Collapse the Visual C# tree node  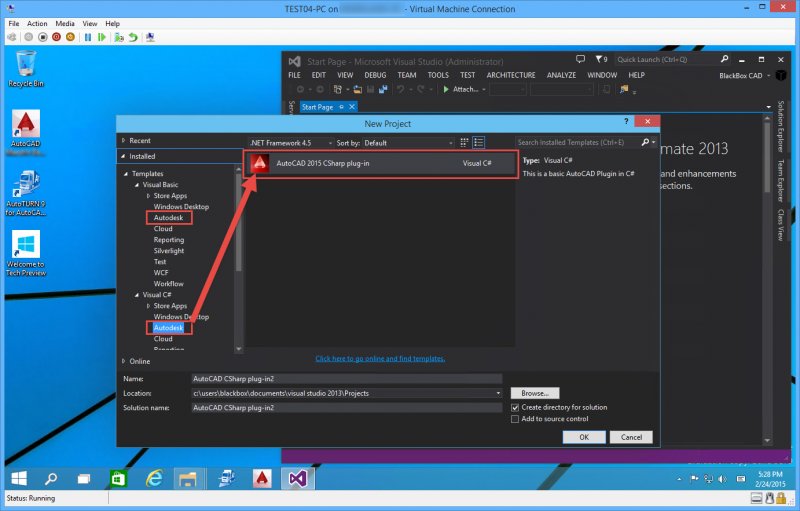[x=137, y=295]
